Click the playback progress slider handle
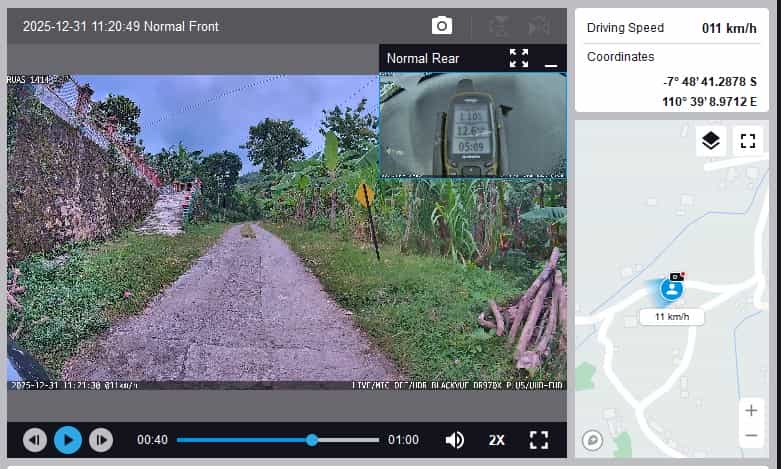 click(x=312, y=440)
